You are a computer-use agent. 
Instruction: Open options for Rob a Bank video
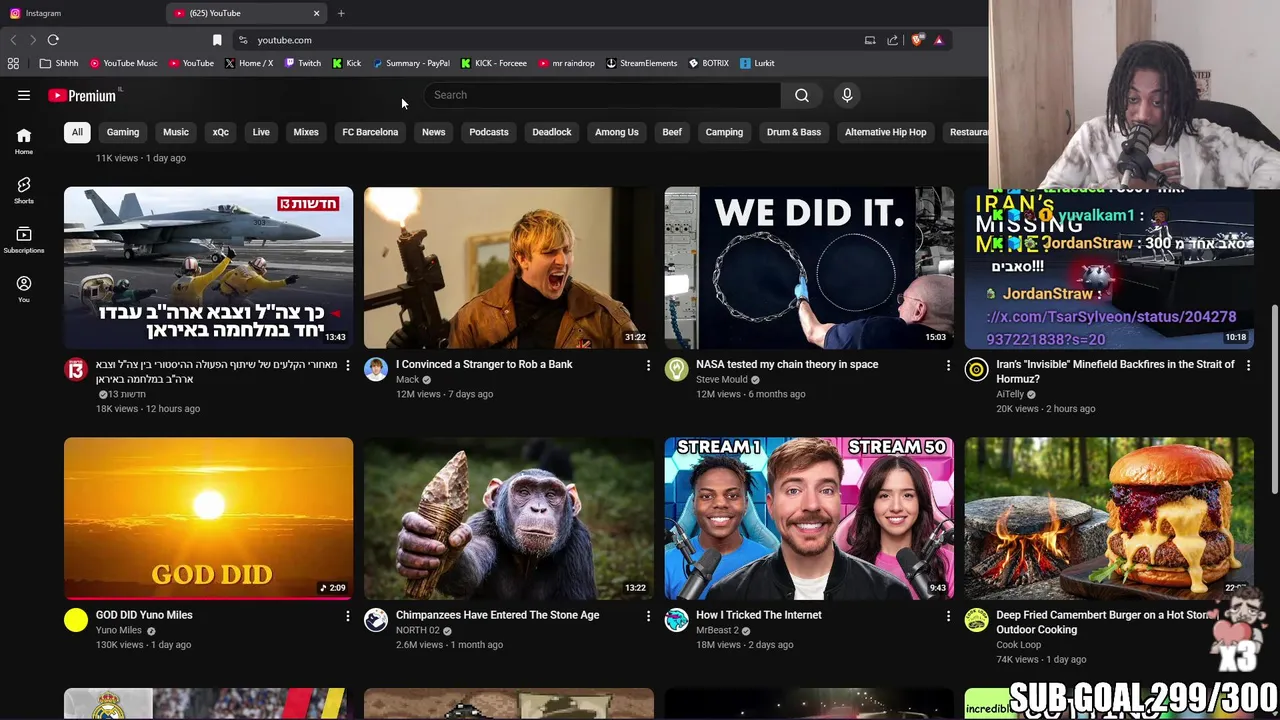tap(648, 366)
